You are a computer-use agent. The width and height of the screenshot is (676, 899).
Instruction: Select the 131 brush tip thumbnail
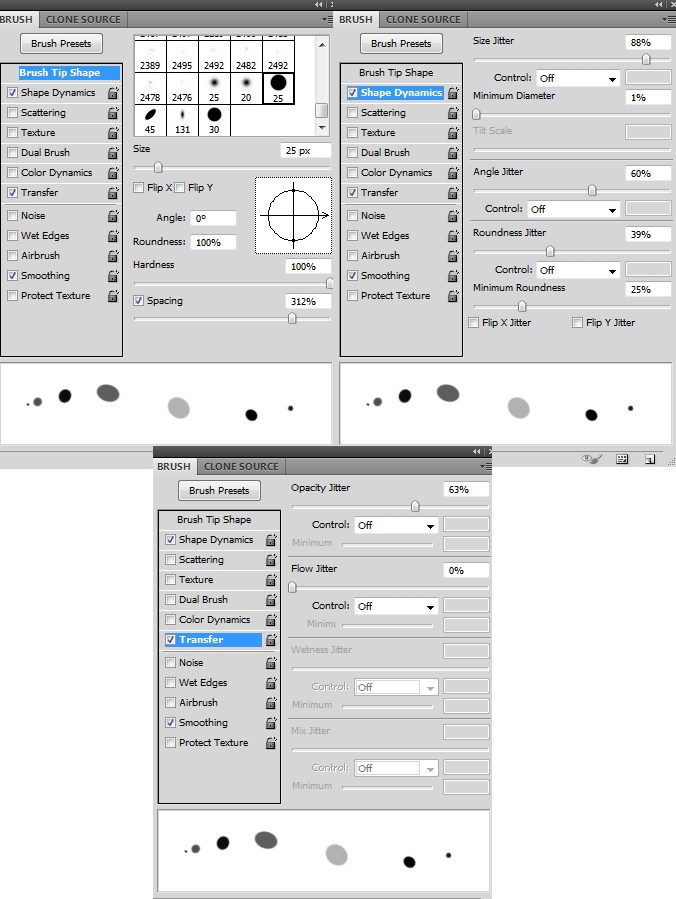182,120
